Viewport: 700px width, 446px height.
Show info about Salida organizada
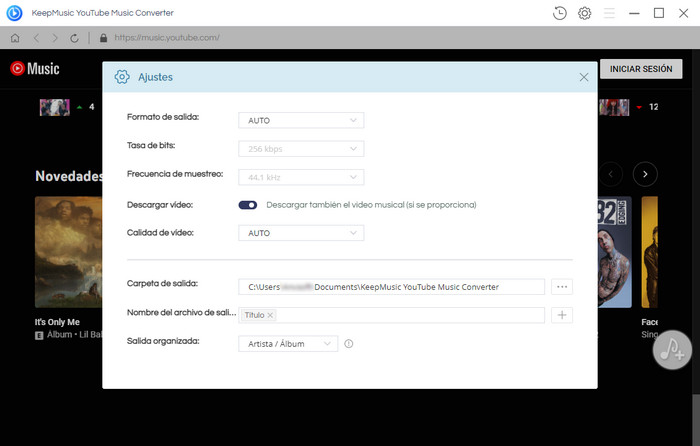tap(349, 344)
